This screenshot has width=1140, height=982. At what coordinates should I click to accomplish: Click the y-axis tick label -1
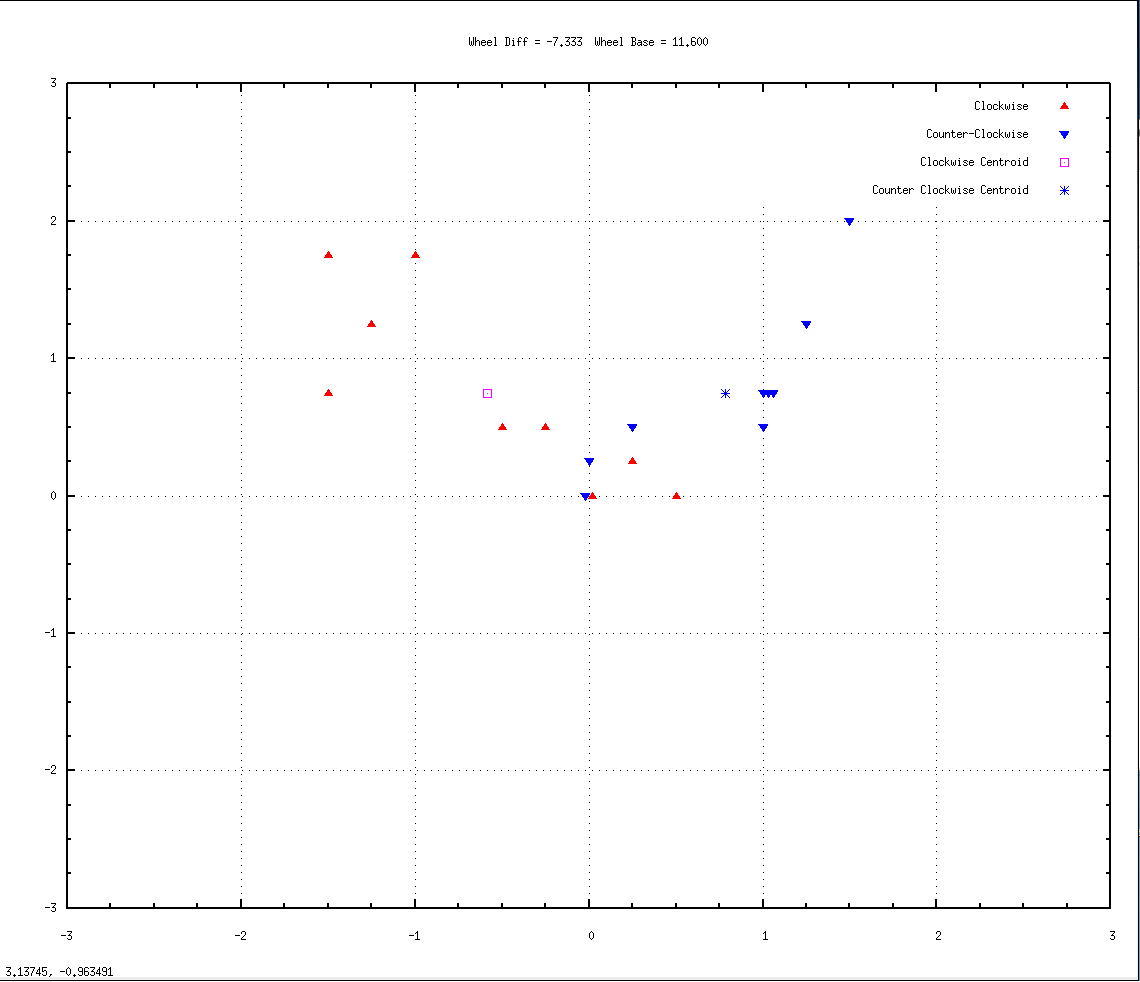click(x=50, y=632)
